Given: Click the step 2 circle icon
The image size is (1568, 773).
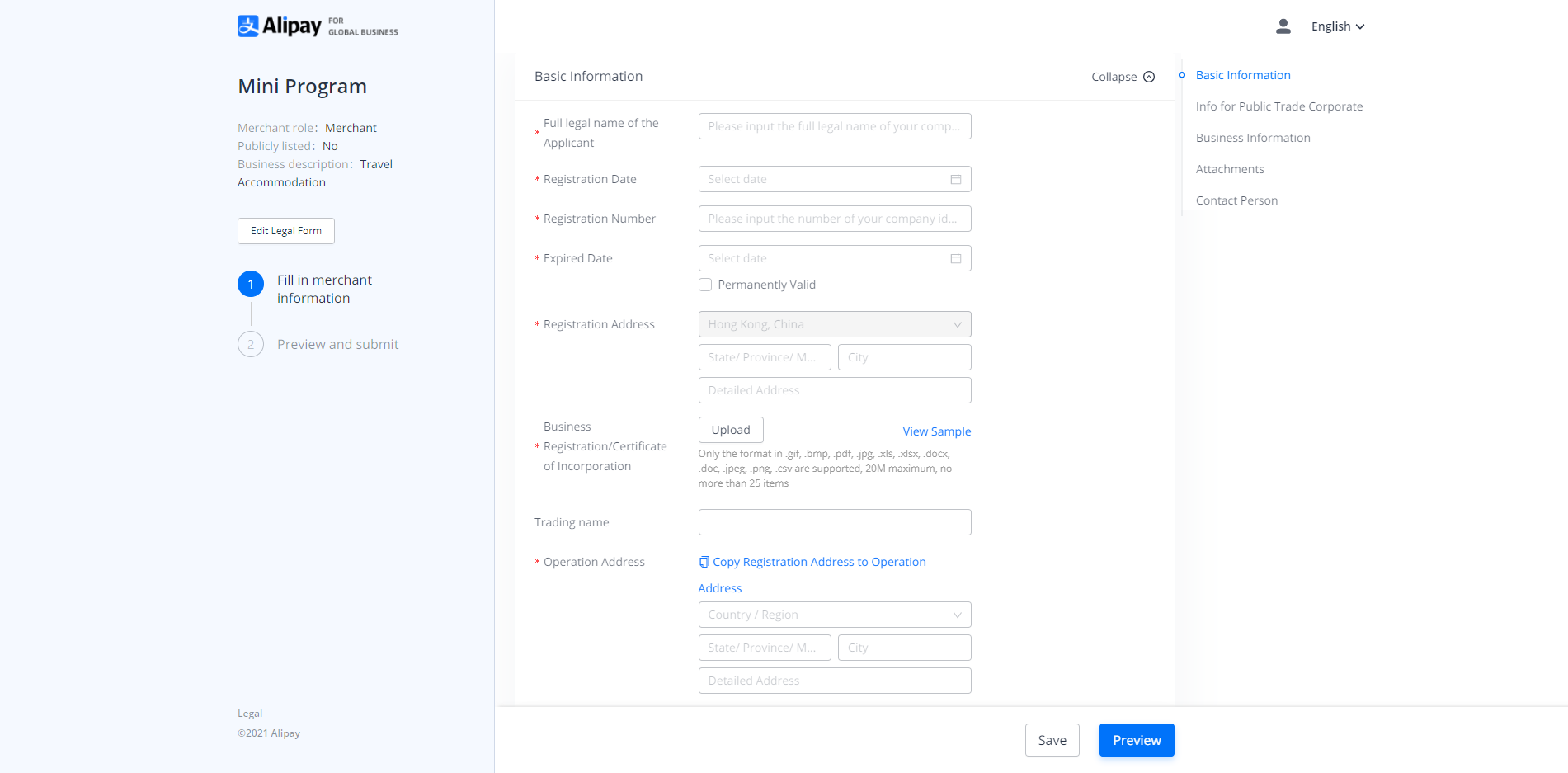Looking at the screenshot, I should pyautogui.click(x=251, y=344).
